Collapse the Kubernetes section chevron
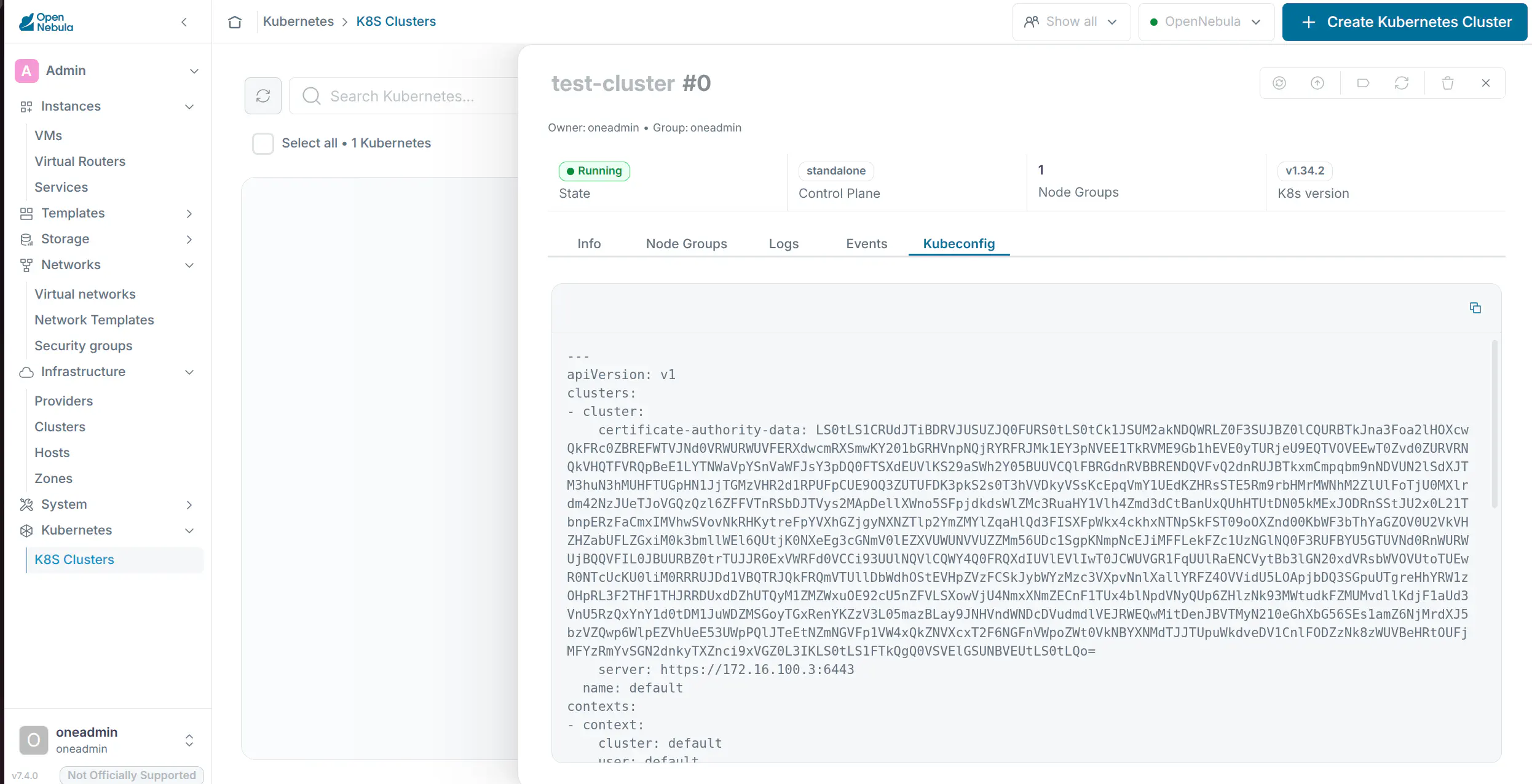The height and width of the screenshot is (784, 1532). pyautogui.click(x=189, y=530)
